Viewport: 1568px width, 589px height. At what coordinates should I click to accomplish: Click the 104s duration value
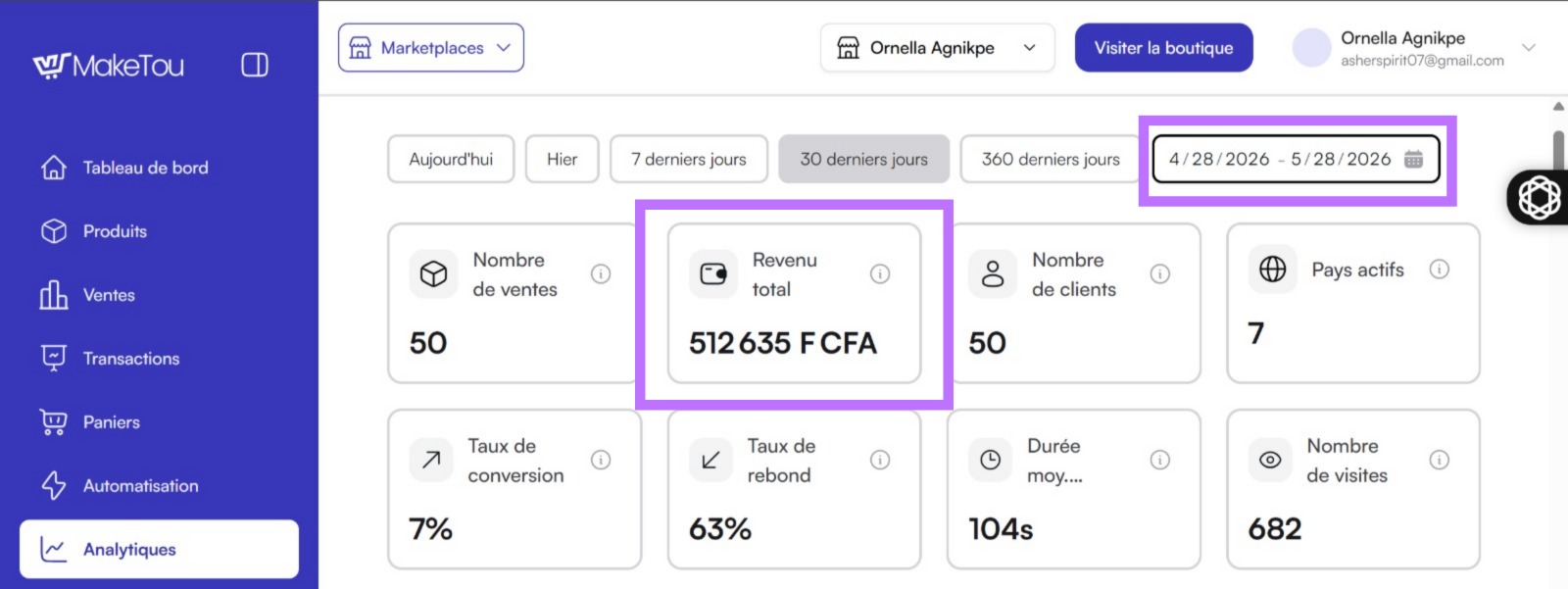click(1001, 529)
